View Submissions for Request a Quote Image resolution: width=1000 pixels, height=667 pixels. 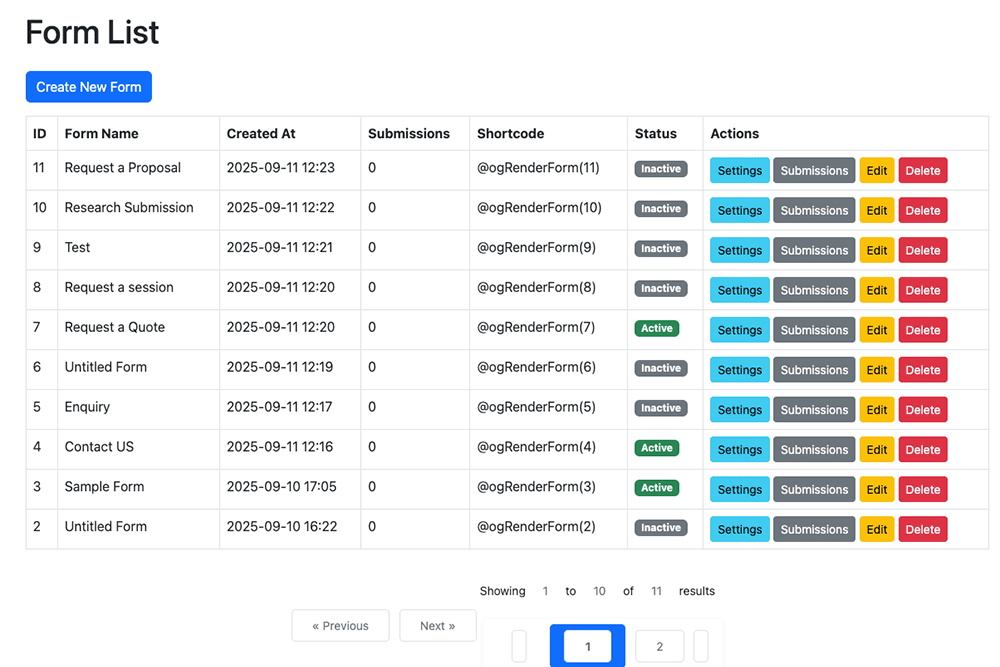click(813, 330)
